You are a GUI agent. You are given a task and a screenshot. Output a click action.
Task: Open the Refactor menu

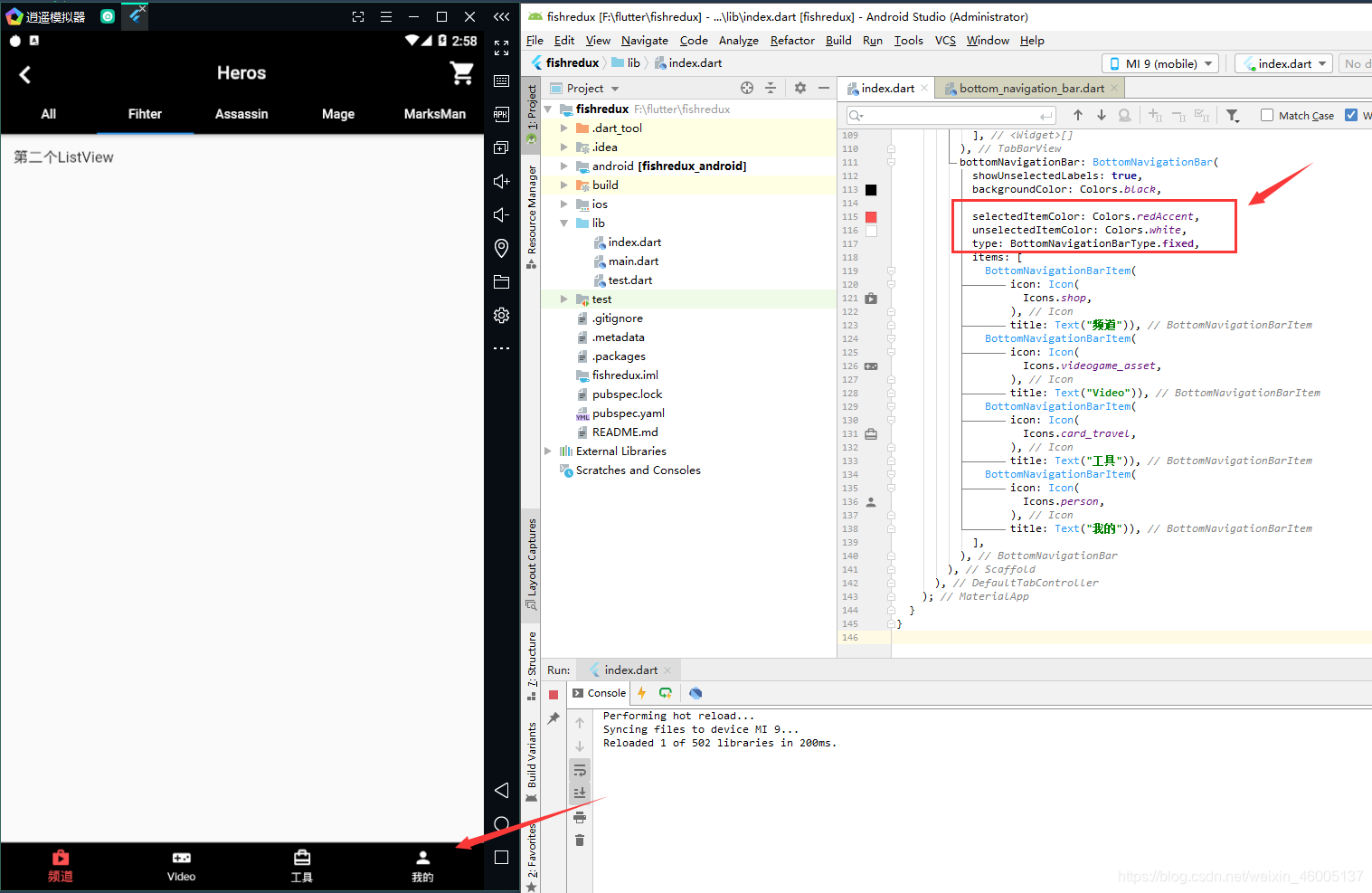[792, 40]
